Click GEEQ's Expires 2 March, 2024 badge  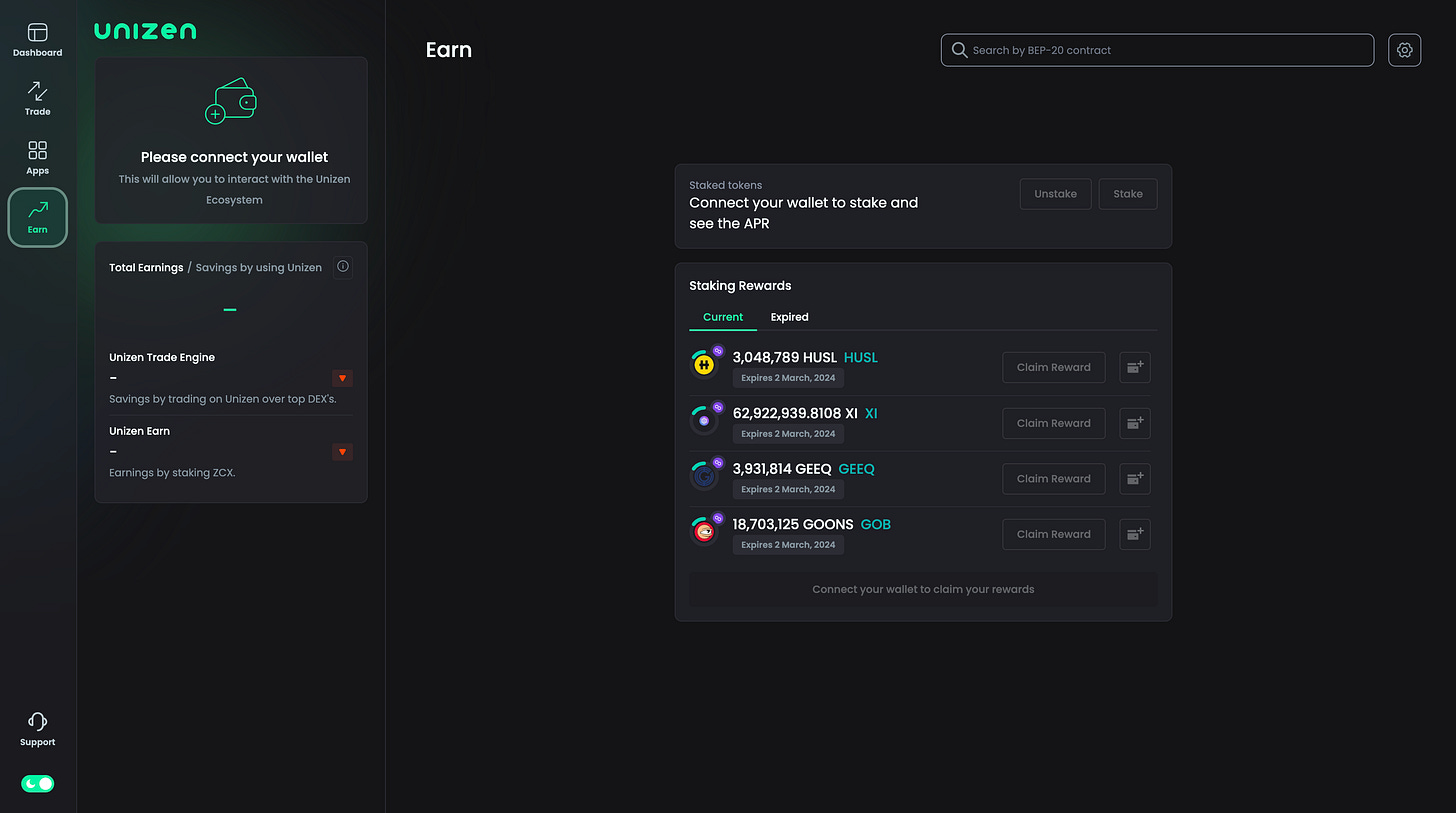point(788,489)
